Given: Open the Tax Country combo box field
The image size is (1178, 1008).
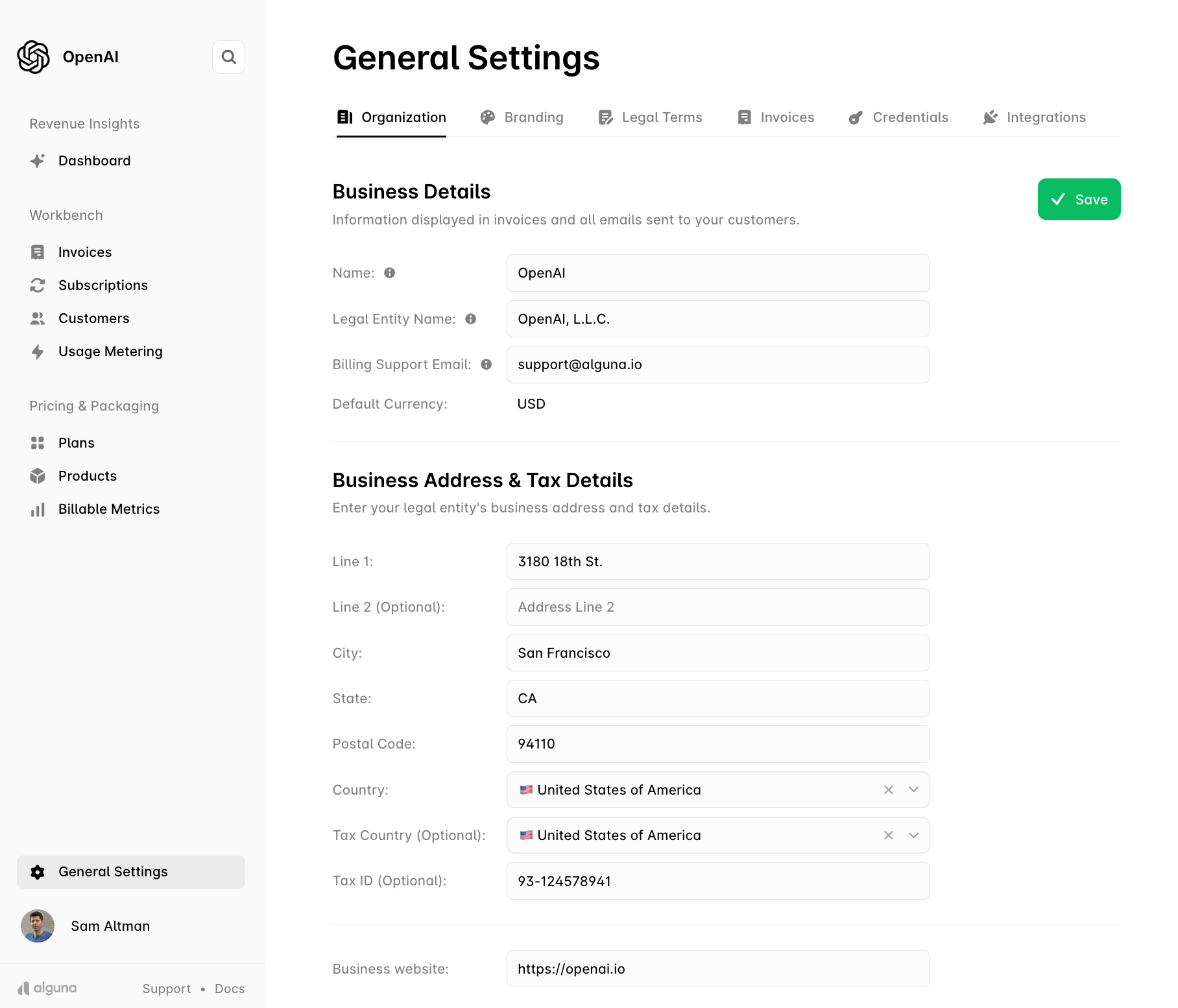Looking at the screenshot, I should (718, 835).
